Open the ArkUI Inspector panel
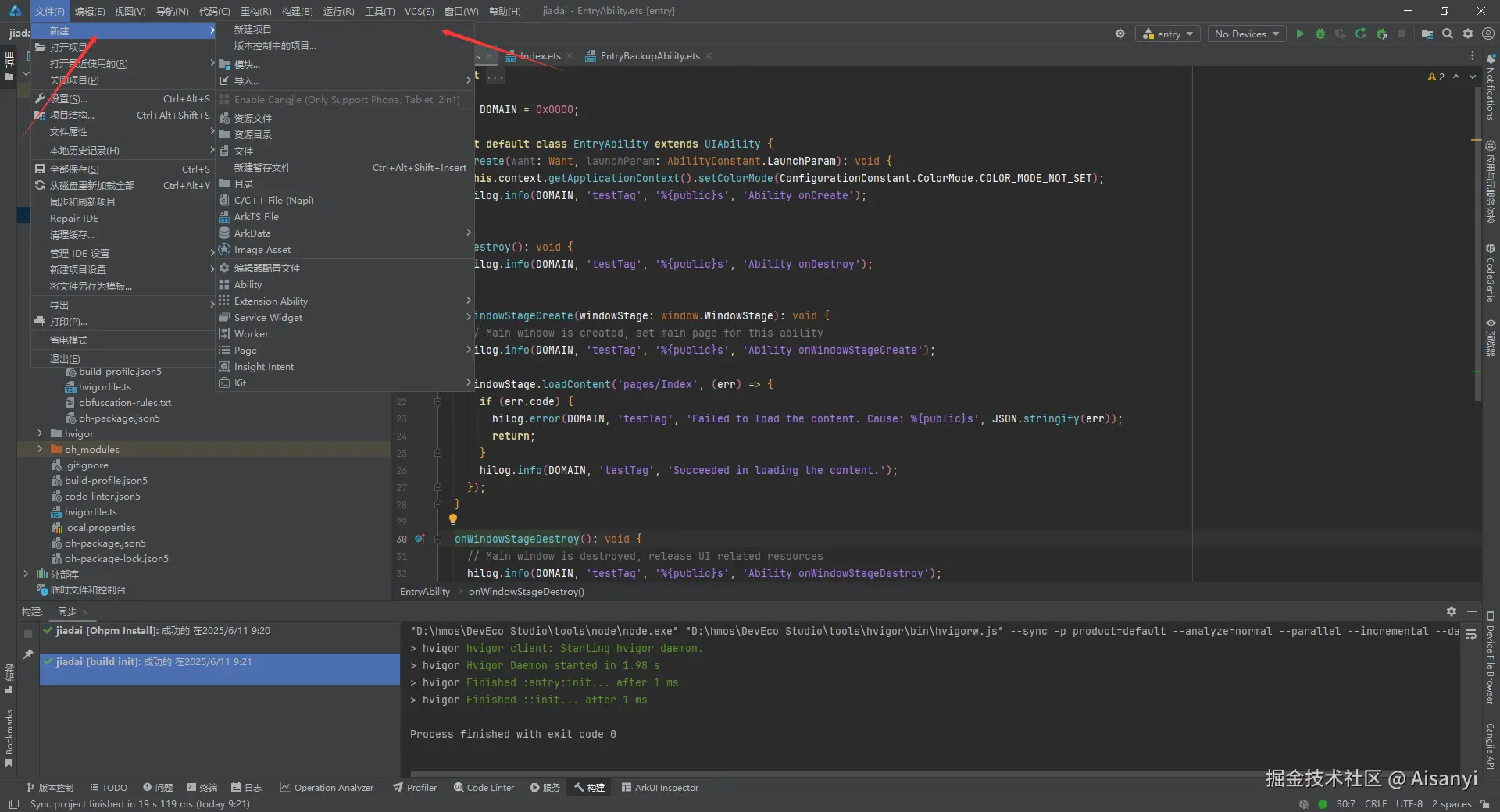The height and width of the screenshot is (812, 1500). coord(660,788)
